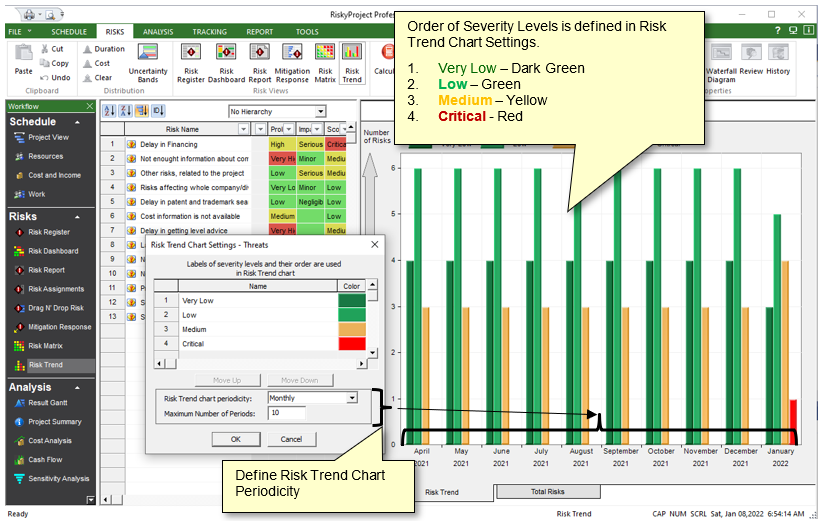822x521 pixels.
Task: Choose Cost distribution in the ribbon
Action: coord(96,63)
